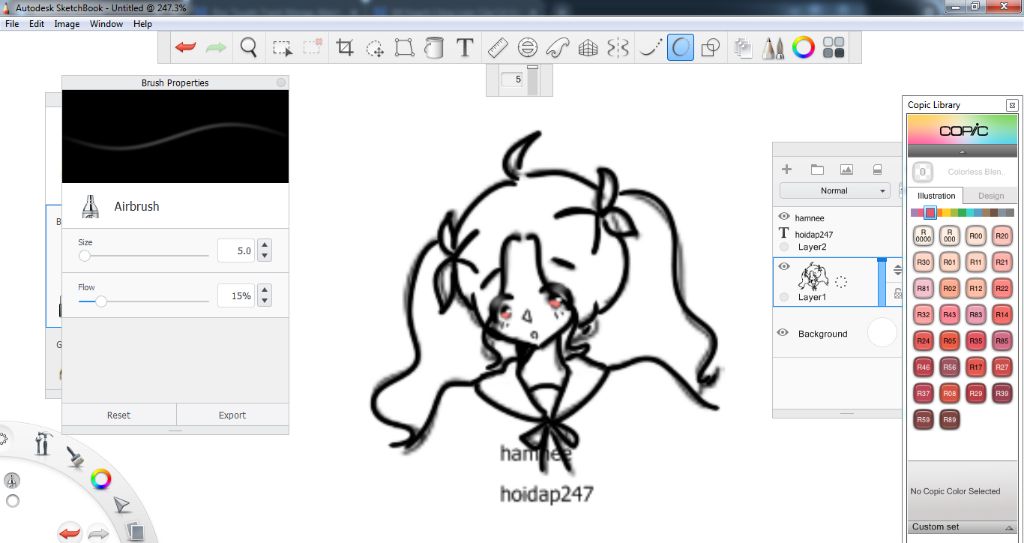Toggle the highlighted Predictive Stroke tool
The width and height of the screenshot is (1024, 543).
(x=680, y=48)
